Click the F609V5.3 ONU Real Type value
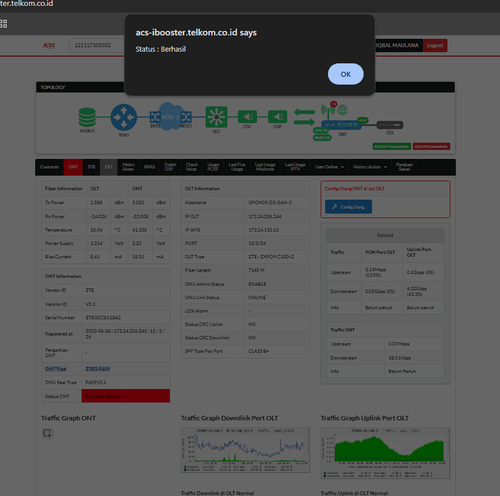The height and width of the screenshot is (496, 500). (x=96, y=382)
